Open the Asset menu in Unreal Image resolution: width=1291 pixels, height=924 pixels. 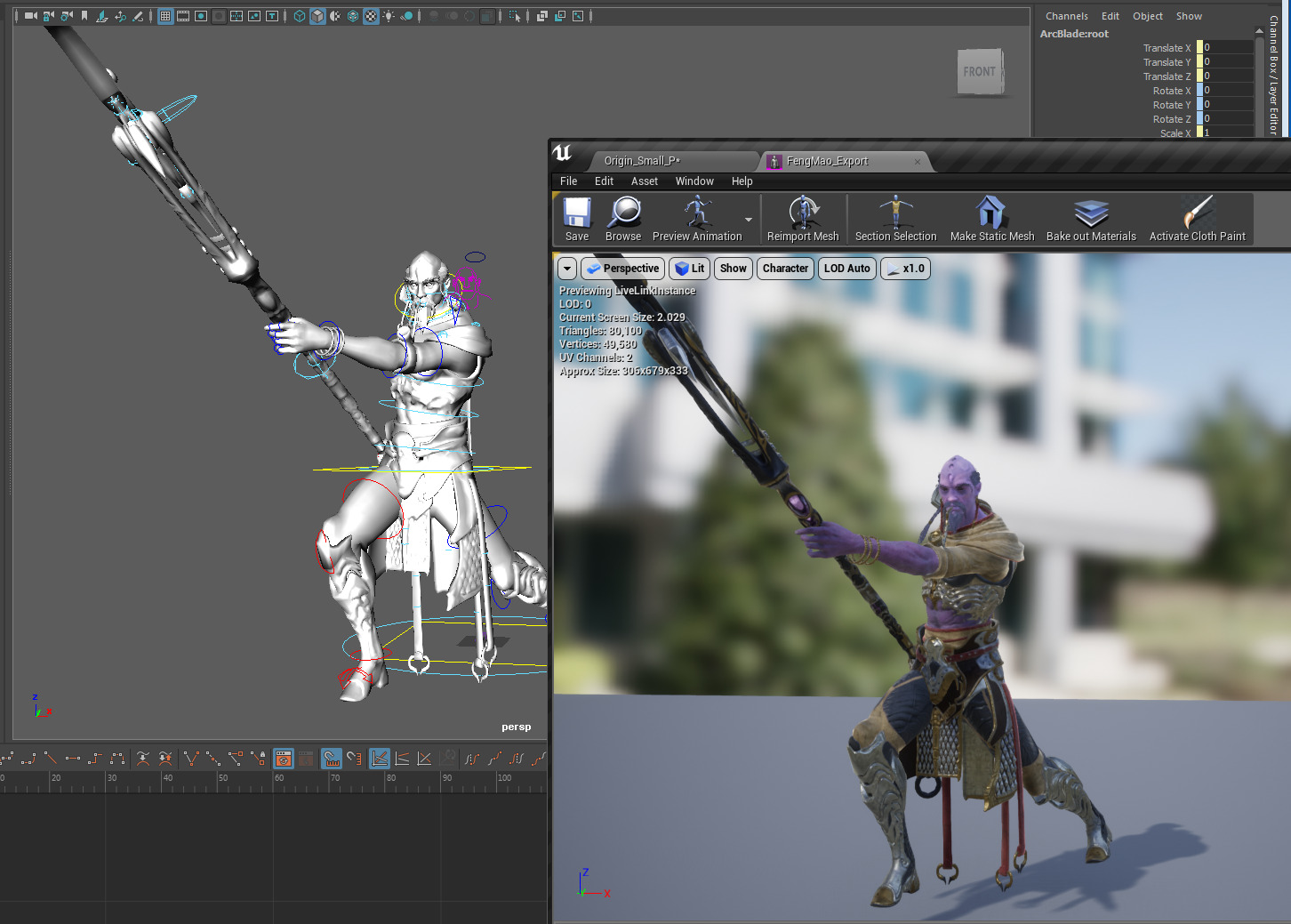[x=644, y=181]
